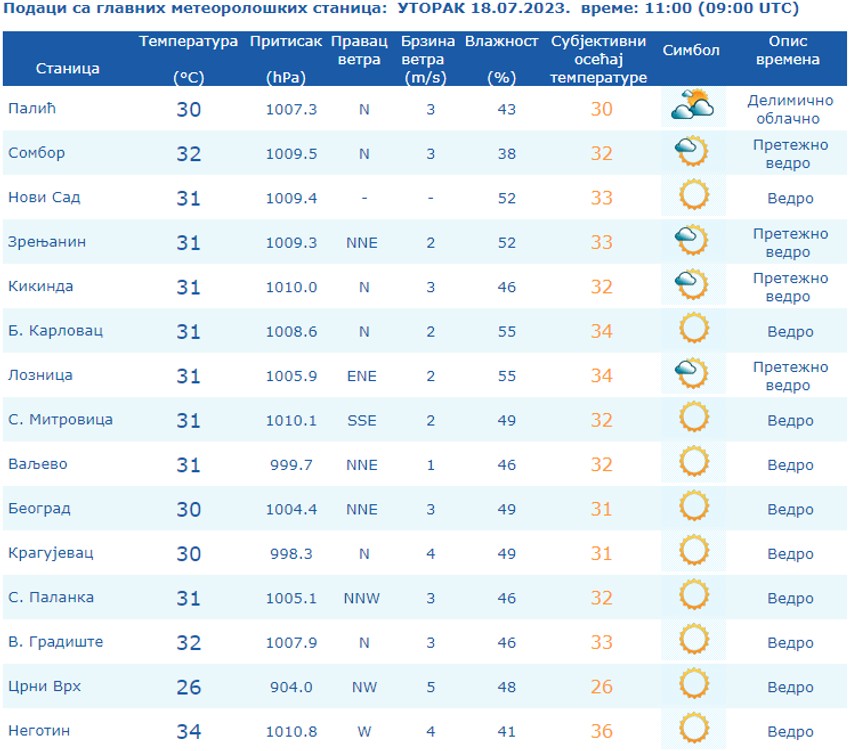Viewport: 850px width, 751px height.
Task: Click wind direction SSE for С. Митровица
Action: click(362, 420)
